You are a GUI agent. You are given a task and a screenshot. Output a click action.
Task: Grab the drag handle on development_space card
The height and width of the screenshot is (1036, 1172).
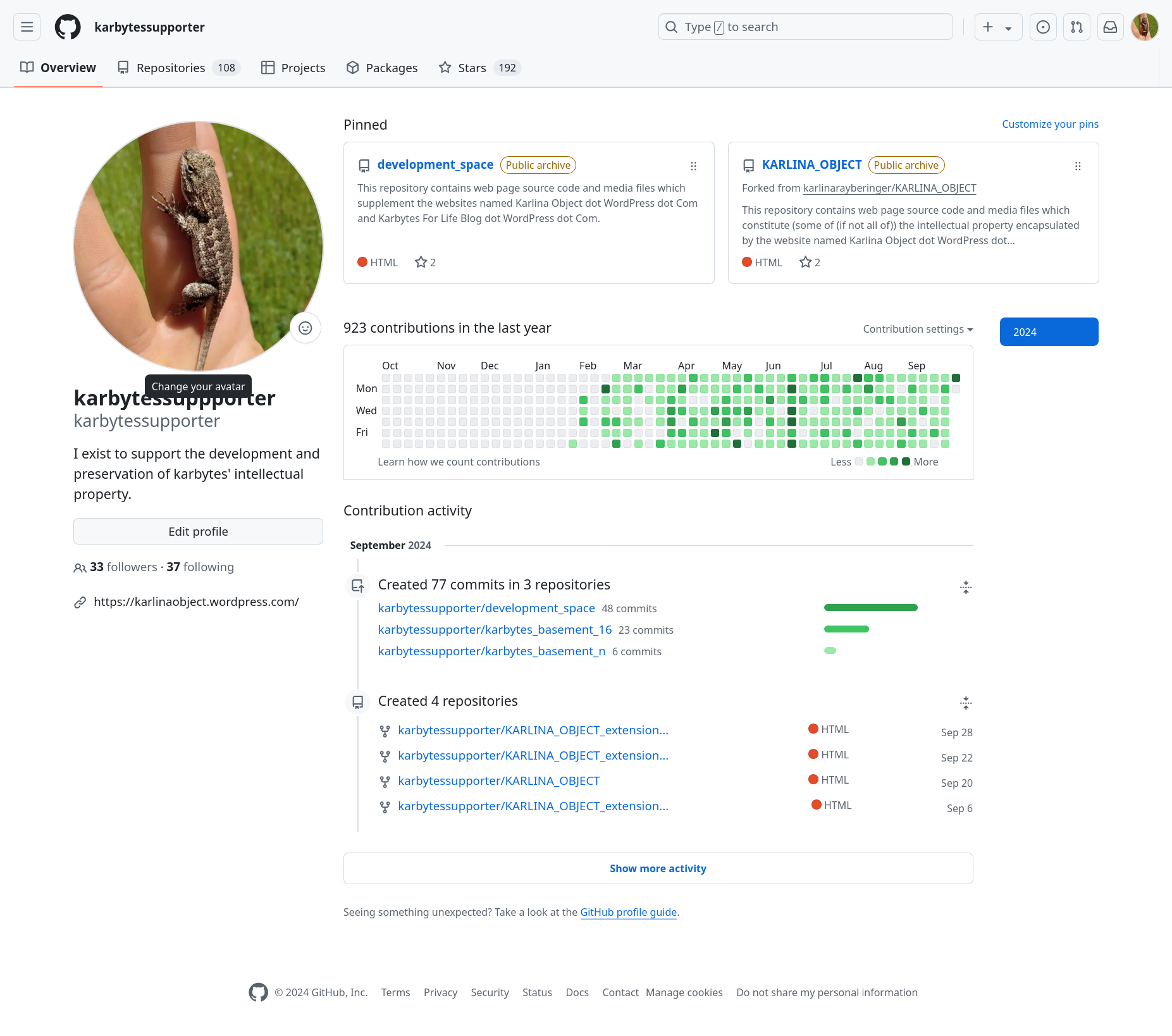693,166
